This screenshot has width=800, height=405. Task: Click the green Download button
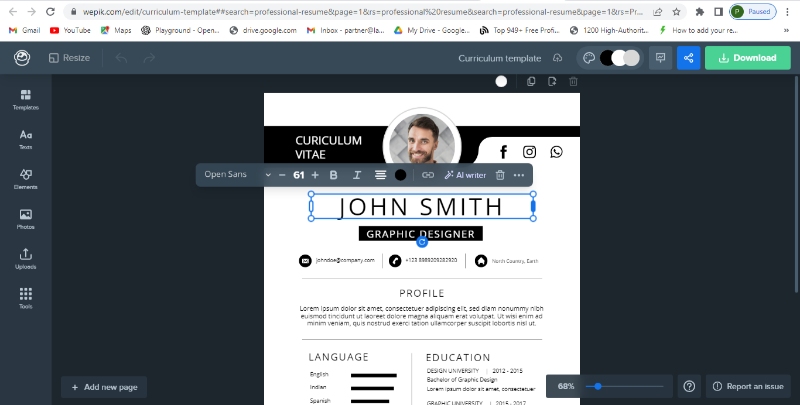[746, 58]
